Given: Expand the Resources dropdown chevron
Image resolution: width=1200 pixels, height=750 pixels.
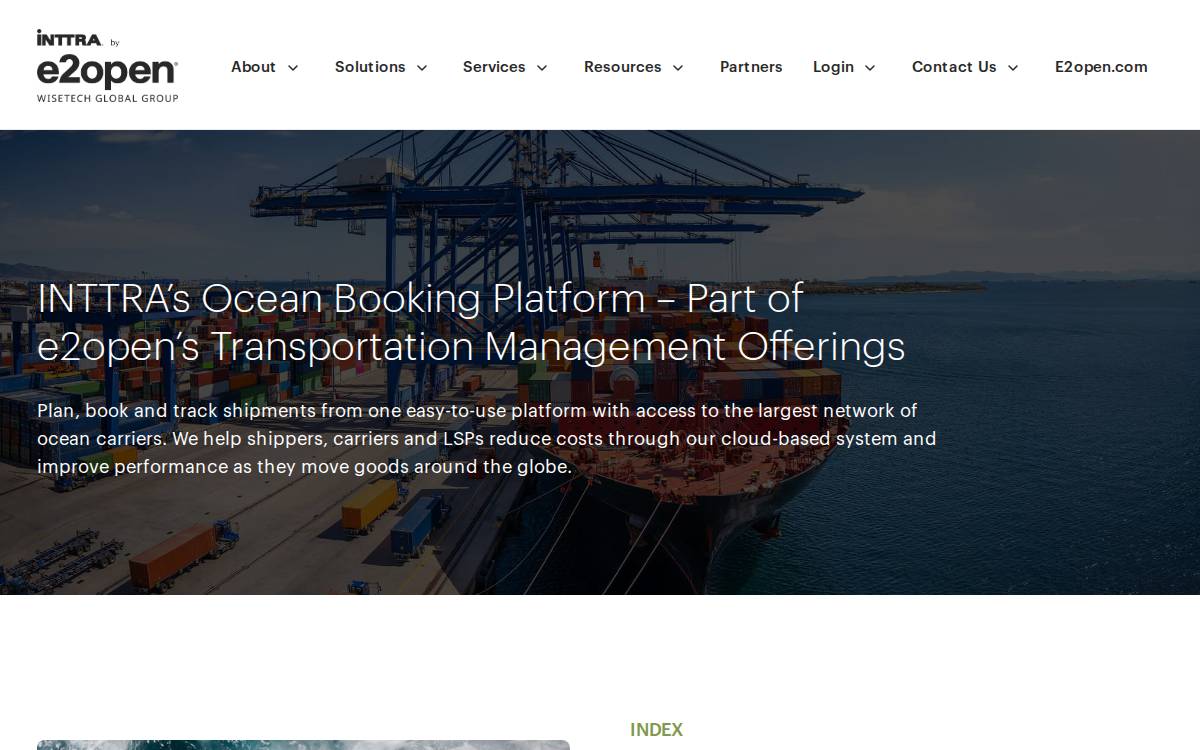Looking at the screenshot, I should point(678,68).
